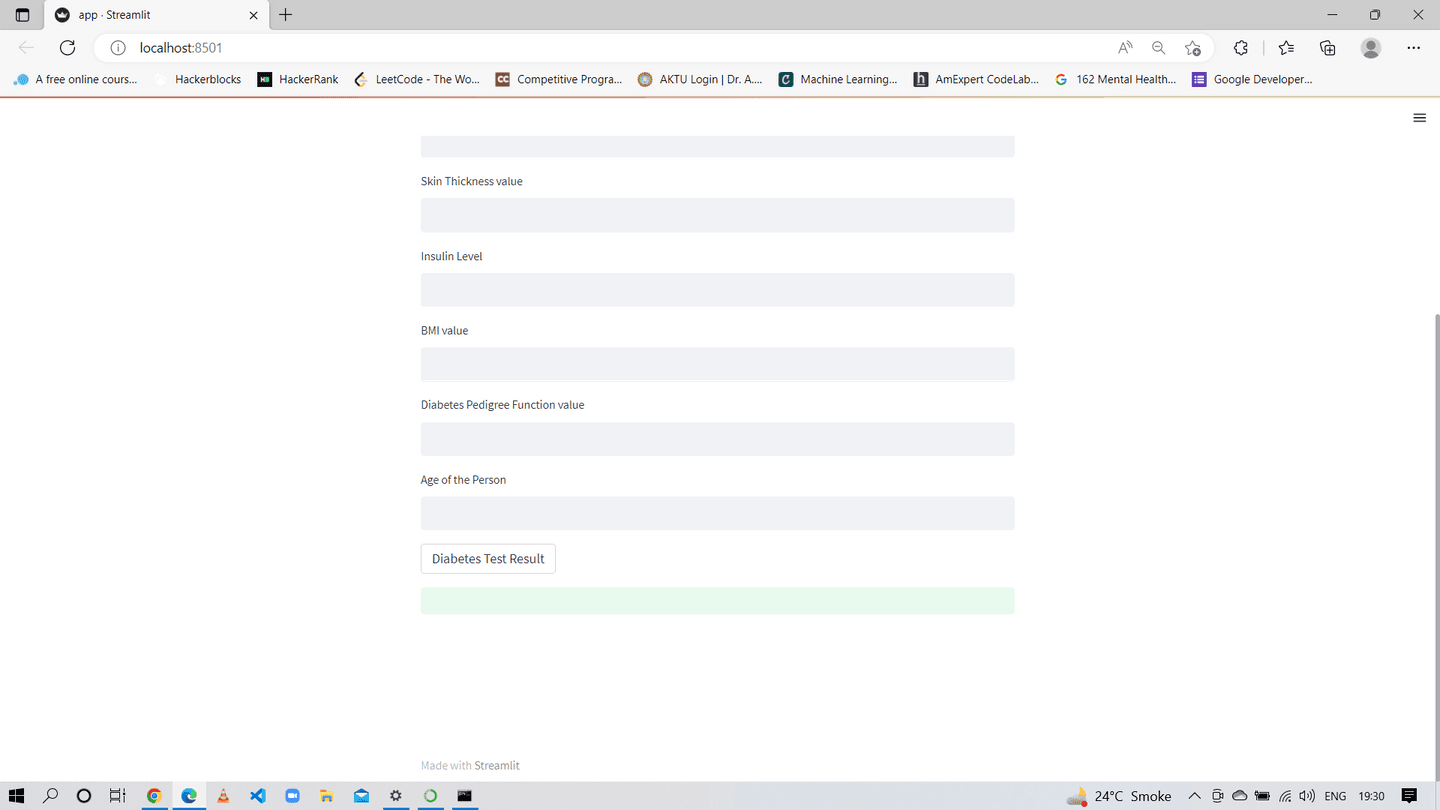Open the Hackerblocks bookmark
This screenshot has height=810, width=1440.
pos(197,79)
